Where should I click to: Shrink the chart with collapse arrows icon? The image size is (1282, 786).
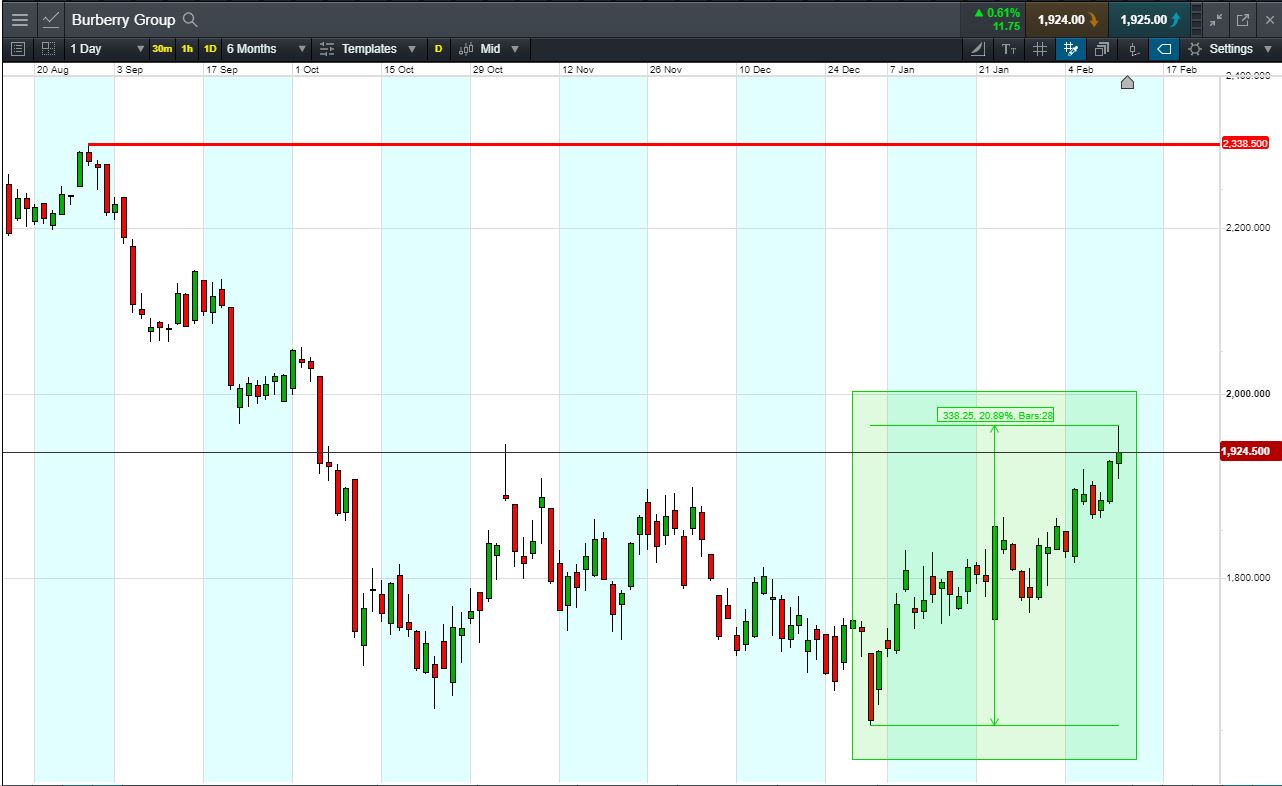tap(1215, 19)
